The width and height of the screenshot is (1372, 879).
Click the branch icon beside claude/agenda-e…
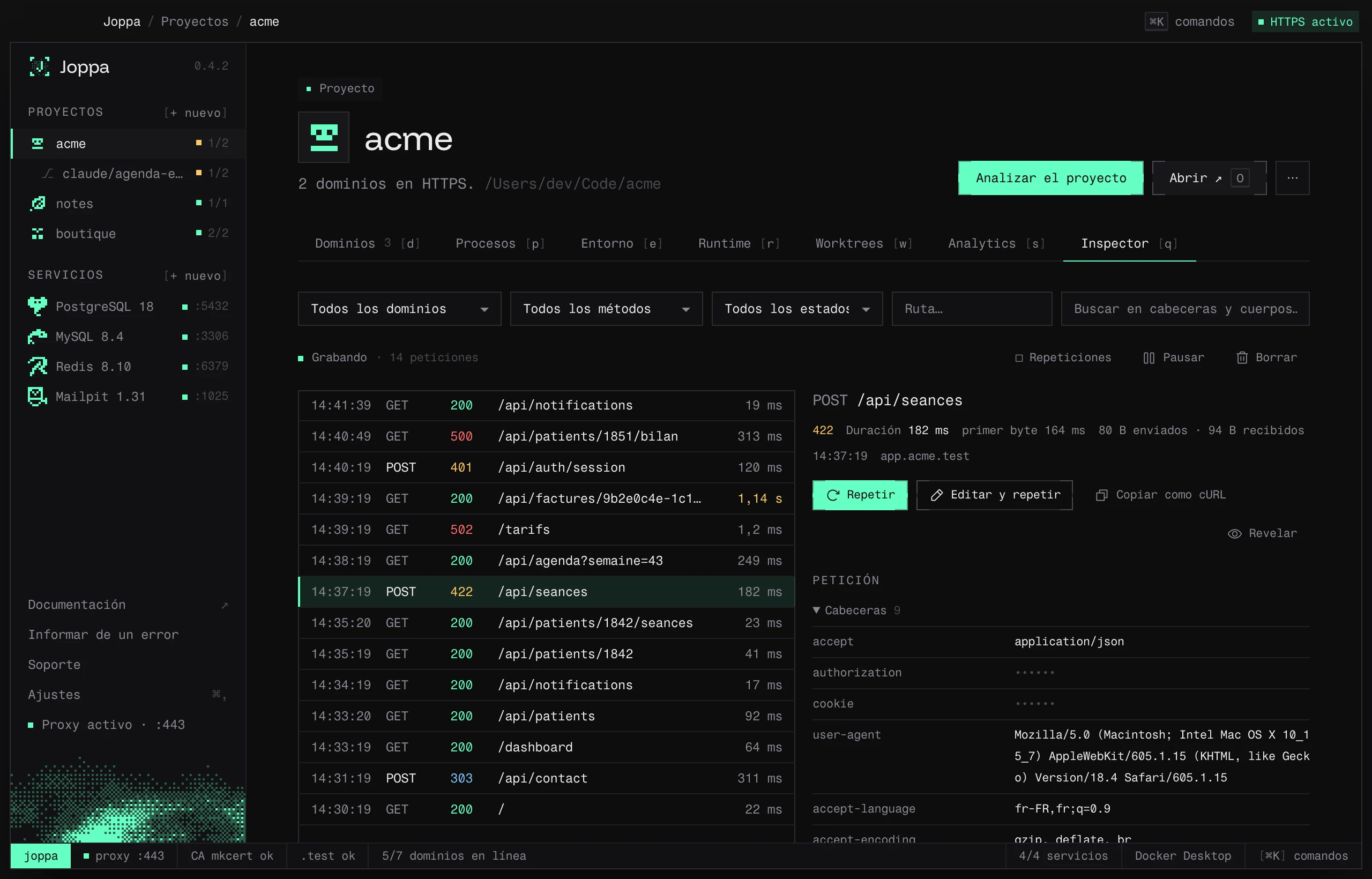(49, 174)
